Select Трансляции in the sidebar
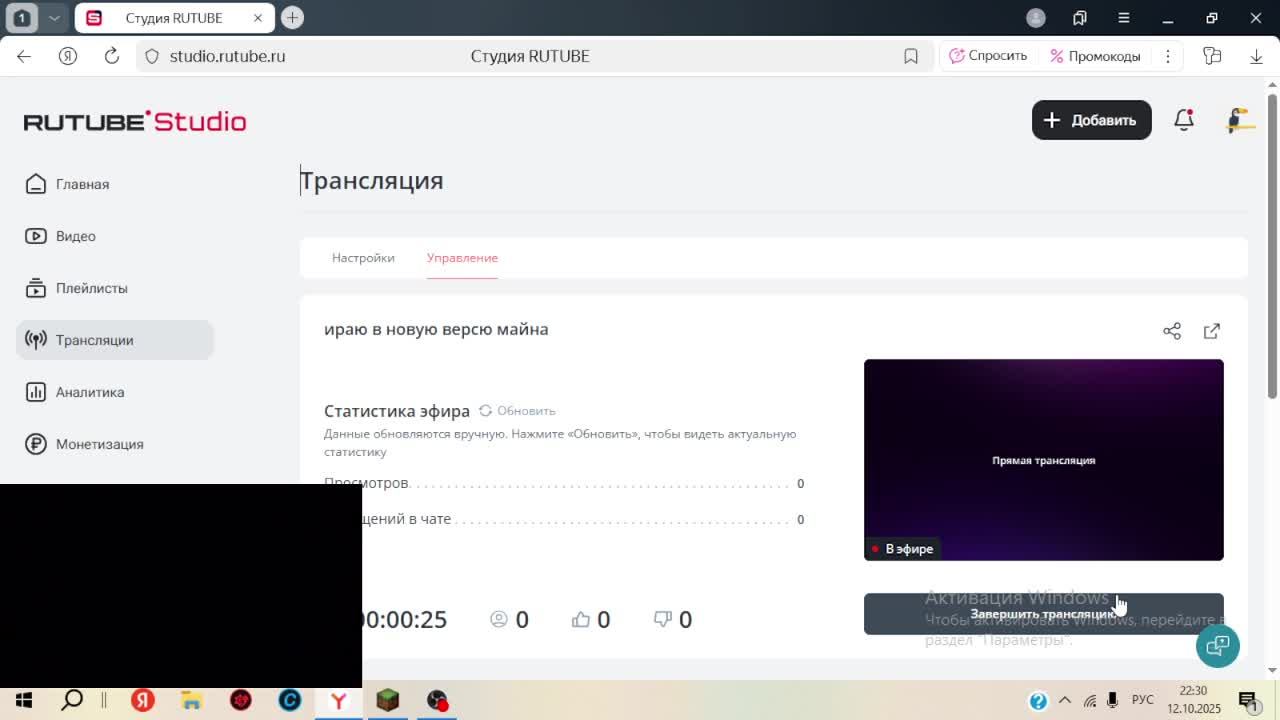The image size is (1280, 720). [115, 340]
